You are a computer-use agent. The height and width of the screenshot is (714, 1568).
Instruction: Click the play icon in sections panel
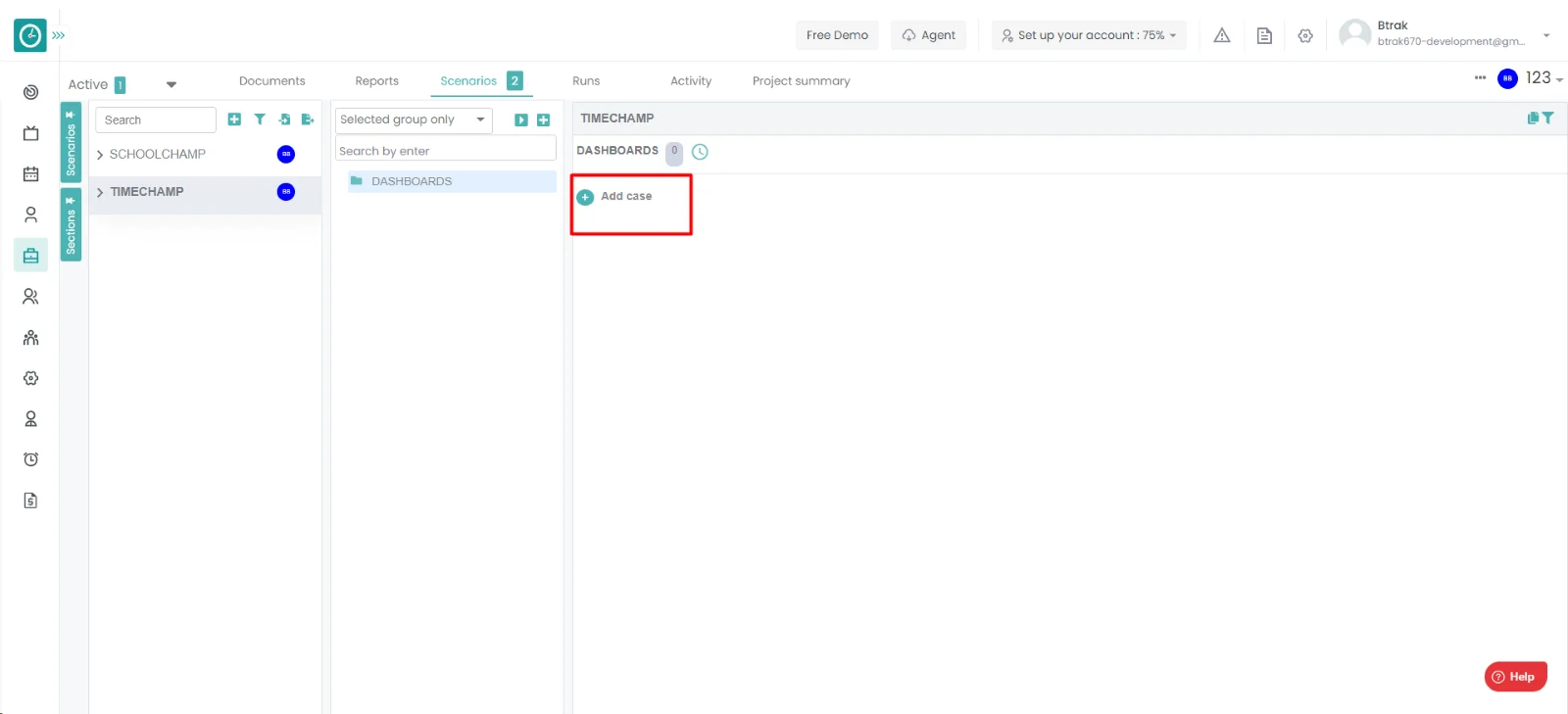(x=521, y=120)
